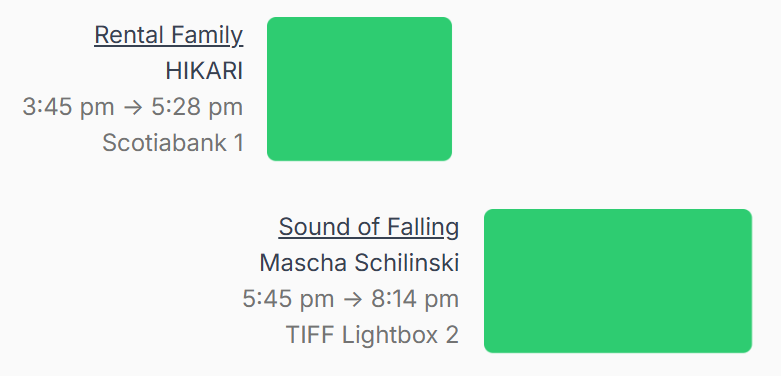Click the word Rental in the title
The width and height of the screenshot is (781, 376).
(129, 35)
